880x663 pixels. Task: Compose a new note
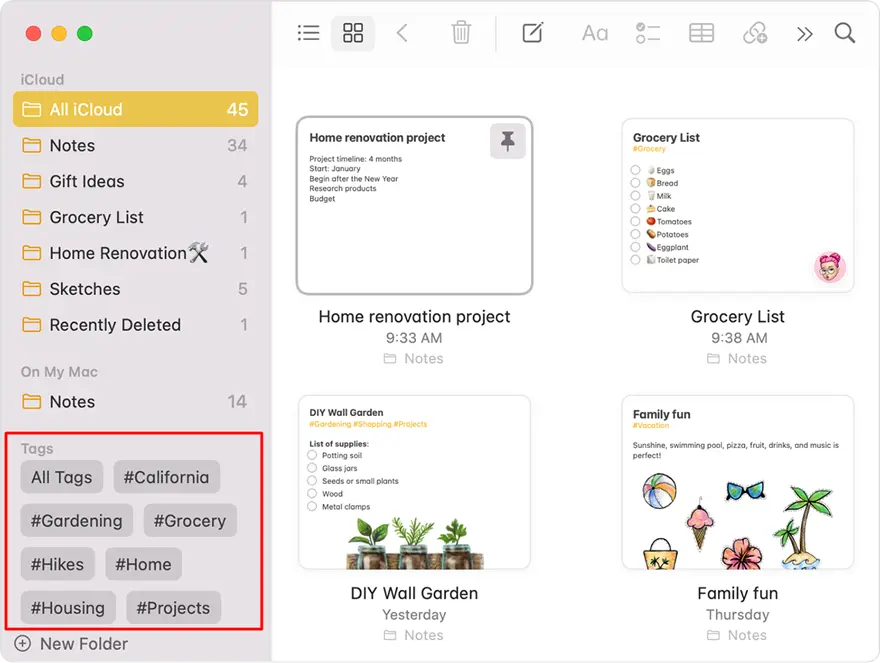pos(533,33)
